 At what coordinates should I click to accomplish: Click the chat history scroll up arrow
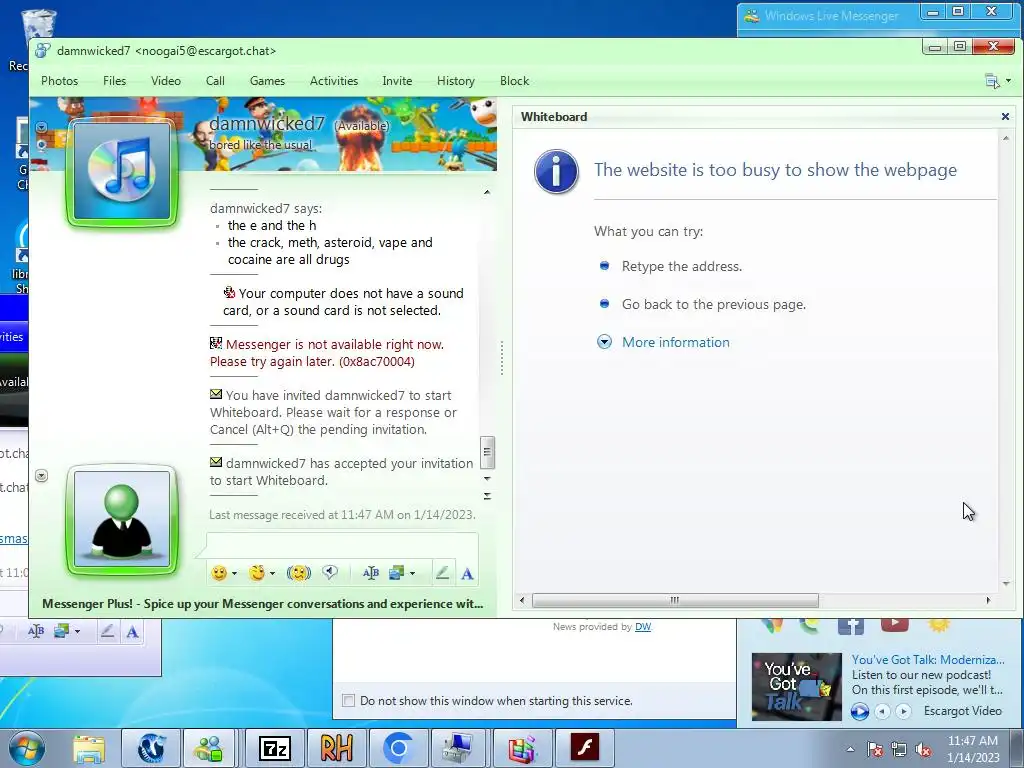coord(487,193)
